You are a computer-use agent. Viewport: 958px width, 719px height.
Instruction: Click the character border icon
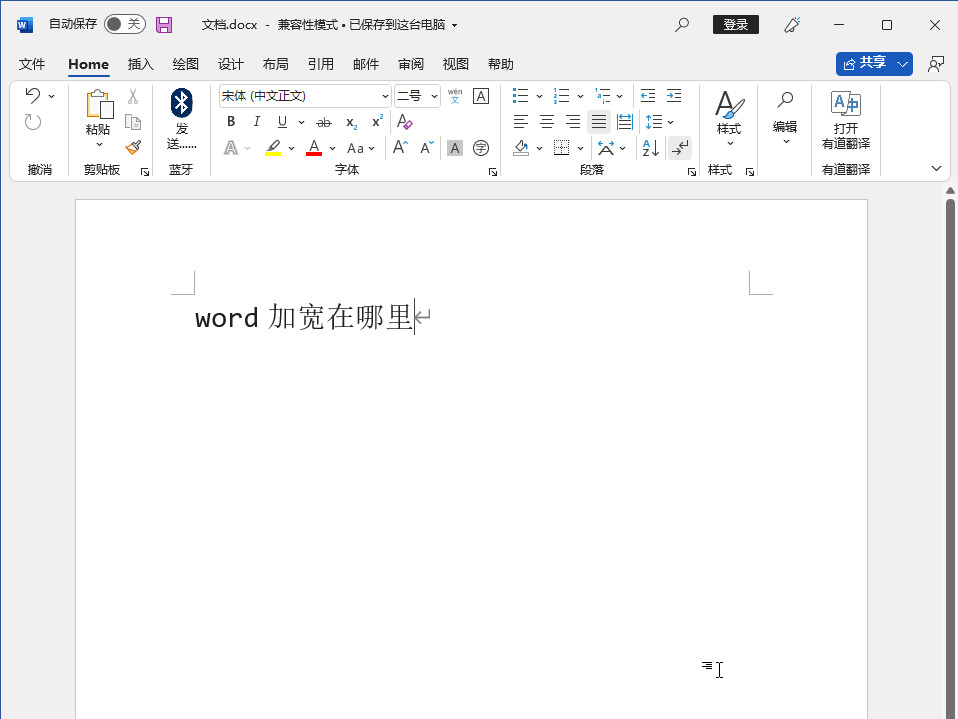481,96
